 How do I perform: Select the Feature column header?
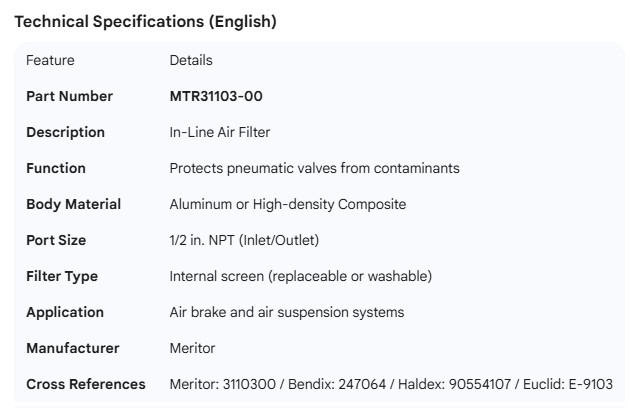[50, 60]
